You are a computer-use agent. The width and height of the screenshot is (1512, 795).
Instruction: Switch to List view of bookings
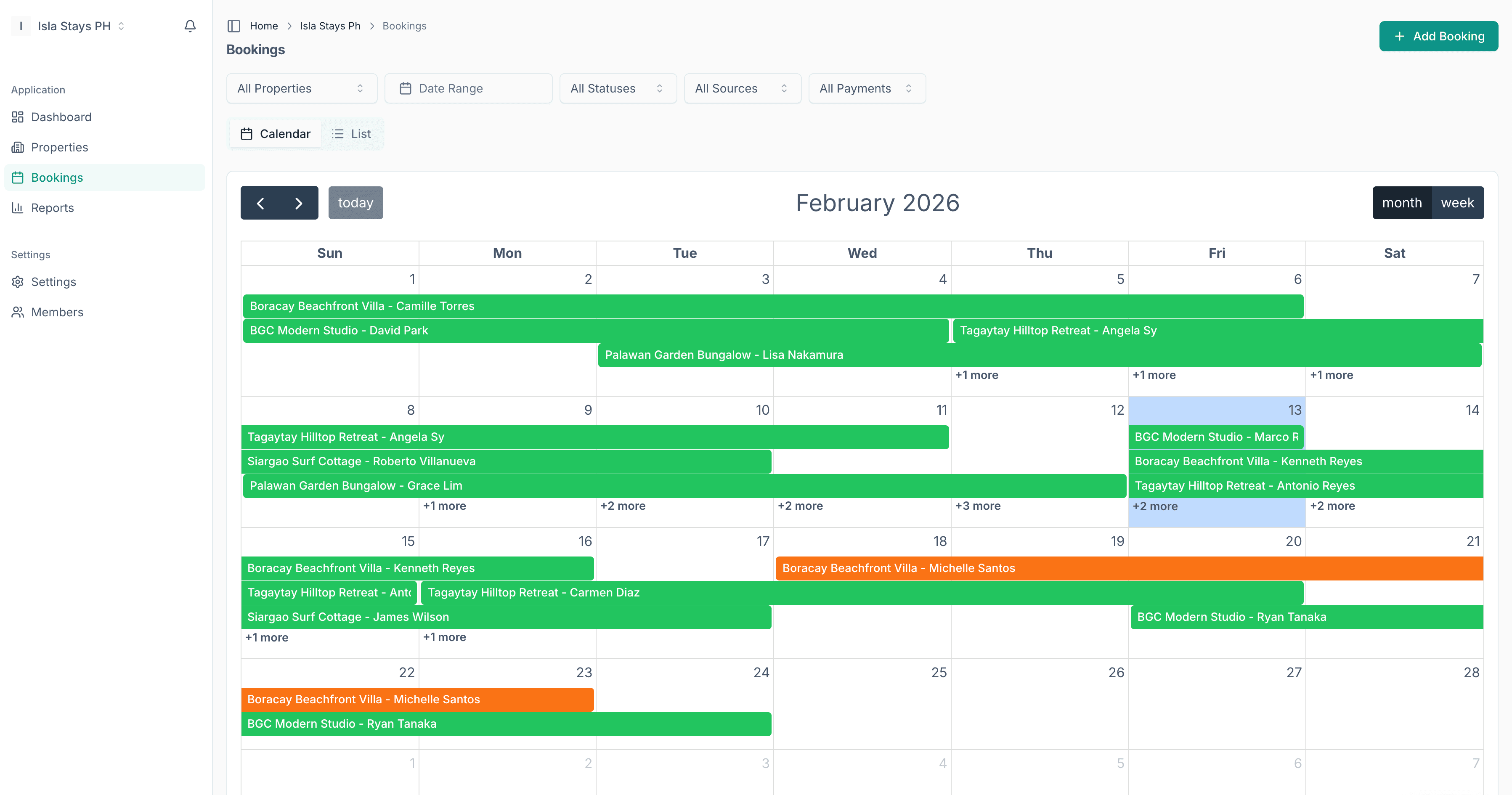[352, 133]
